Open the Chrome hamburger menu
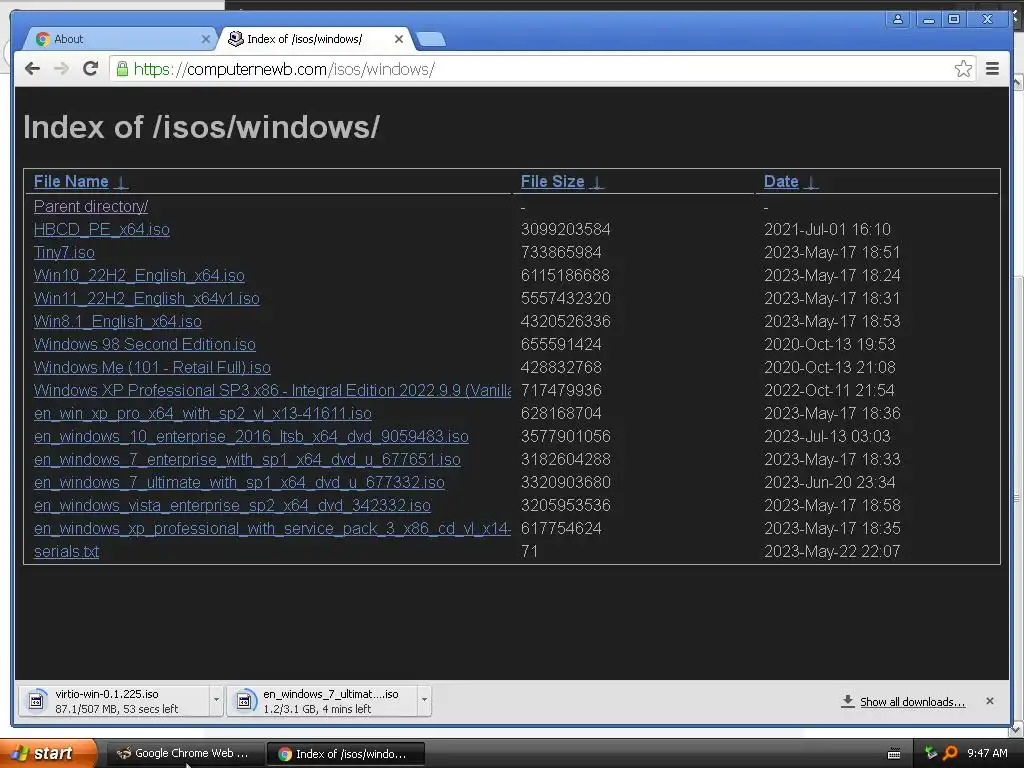The height and width of the screenshot is (768, 1024). pos(992,69)
